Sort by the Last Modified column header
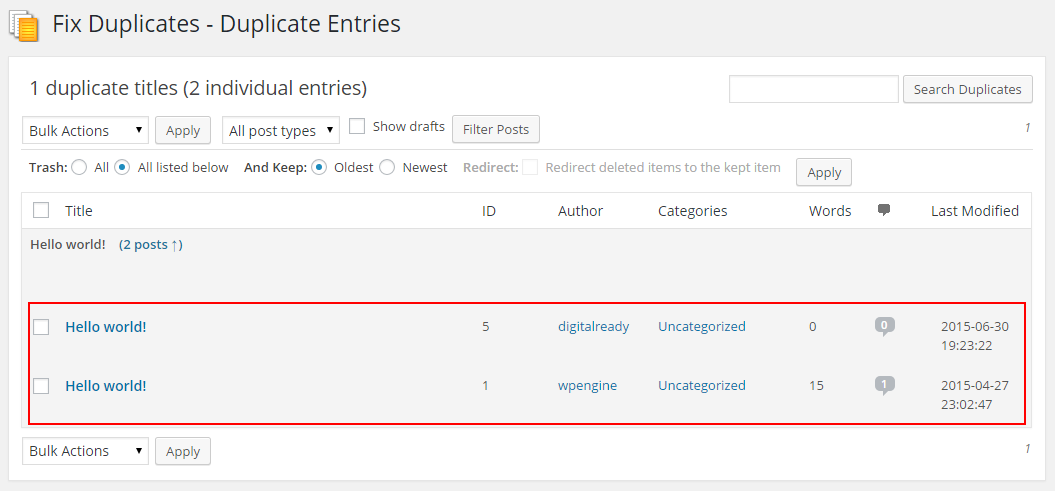The height and width of the screenshot is (491, 1055). (974, 211)
